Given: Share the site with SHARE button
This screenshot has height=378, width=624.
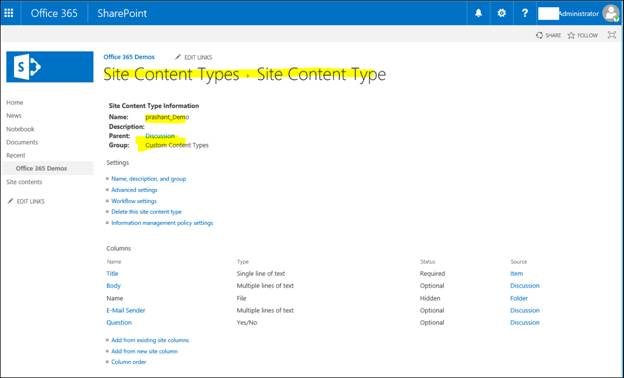Looking at the screenshot, I should pos(548,35).
